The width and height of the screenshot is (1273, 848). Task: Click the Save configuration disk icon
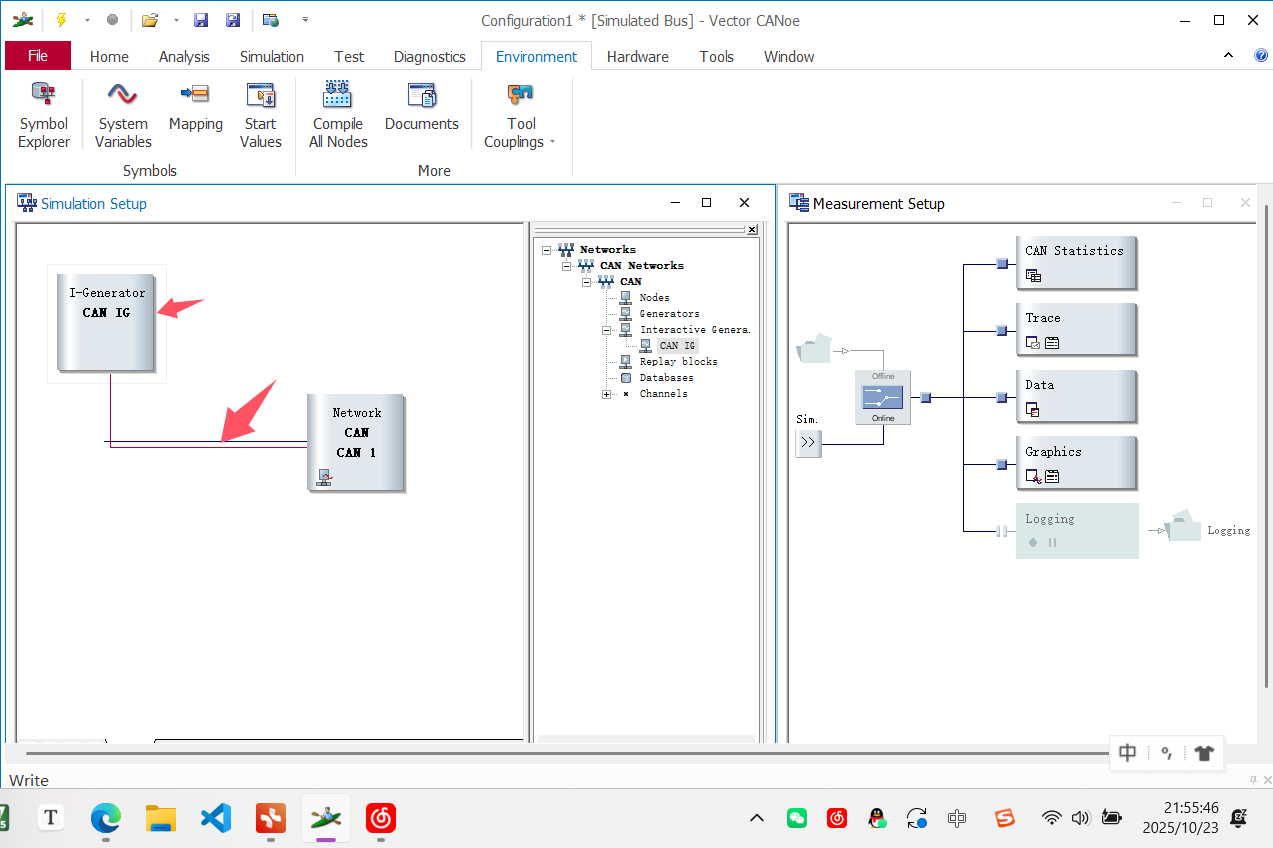tap(201, 20)
